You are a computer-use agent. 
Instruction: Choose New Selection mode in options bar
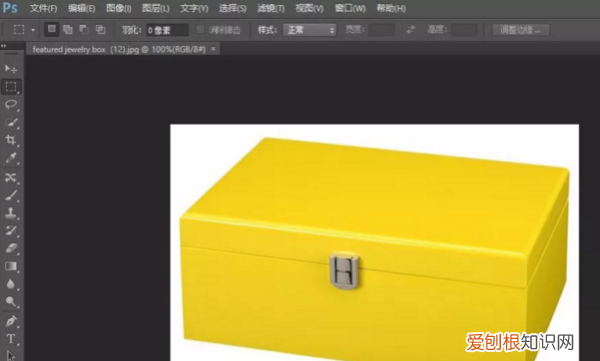point(52,29)
